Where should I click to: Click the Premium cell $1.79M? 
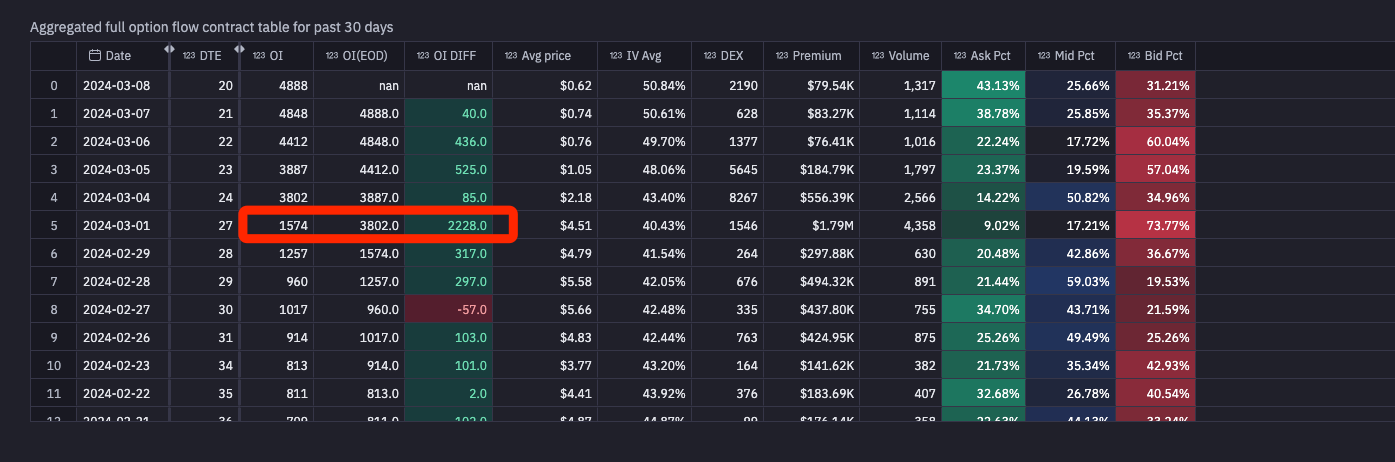(x=812, y=226)
